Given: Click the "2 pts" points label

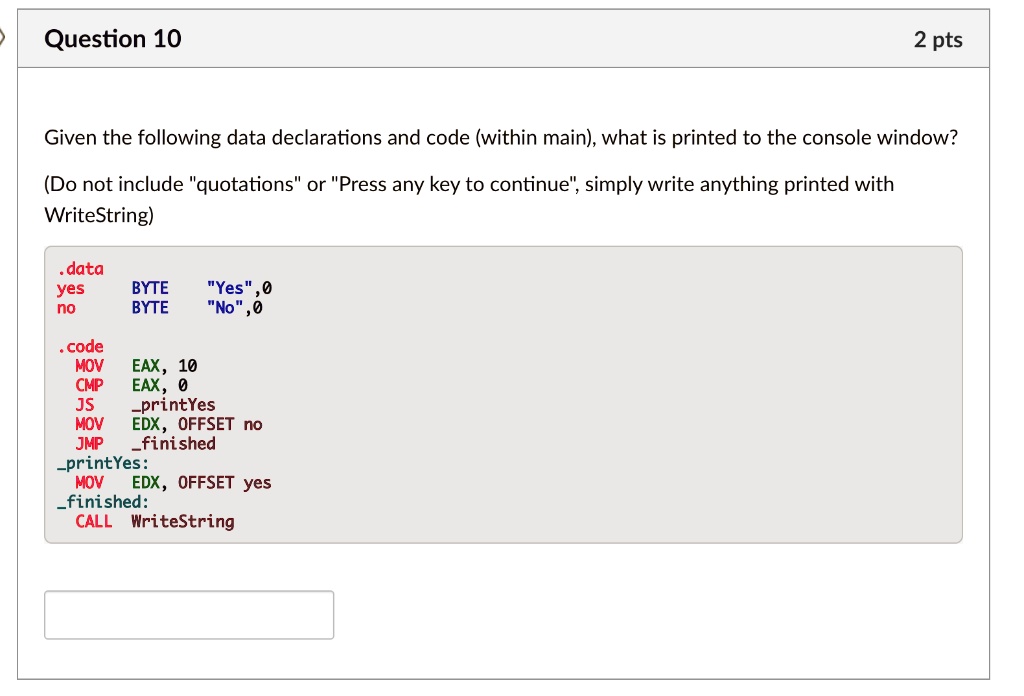Looking at the screenshot, I should (938, 40).
